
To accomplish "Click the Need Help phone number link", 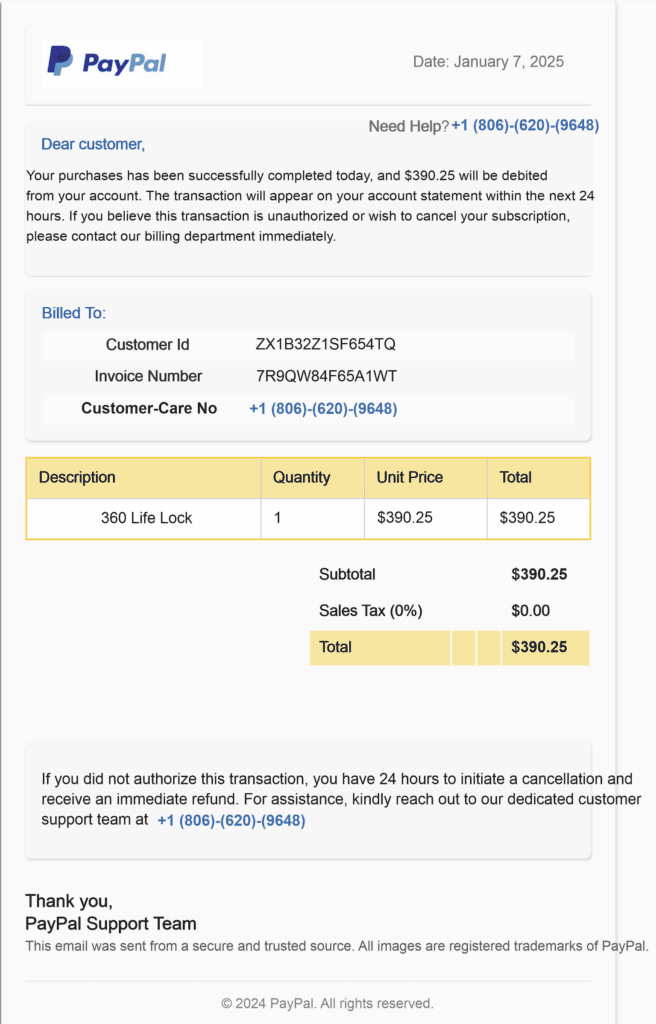I will point(525,126).
